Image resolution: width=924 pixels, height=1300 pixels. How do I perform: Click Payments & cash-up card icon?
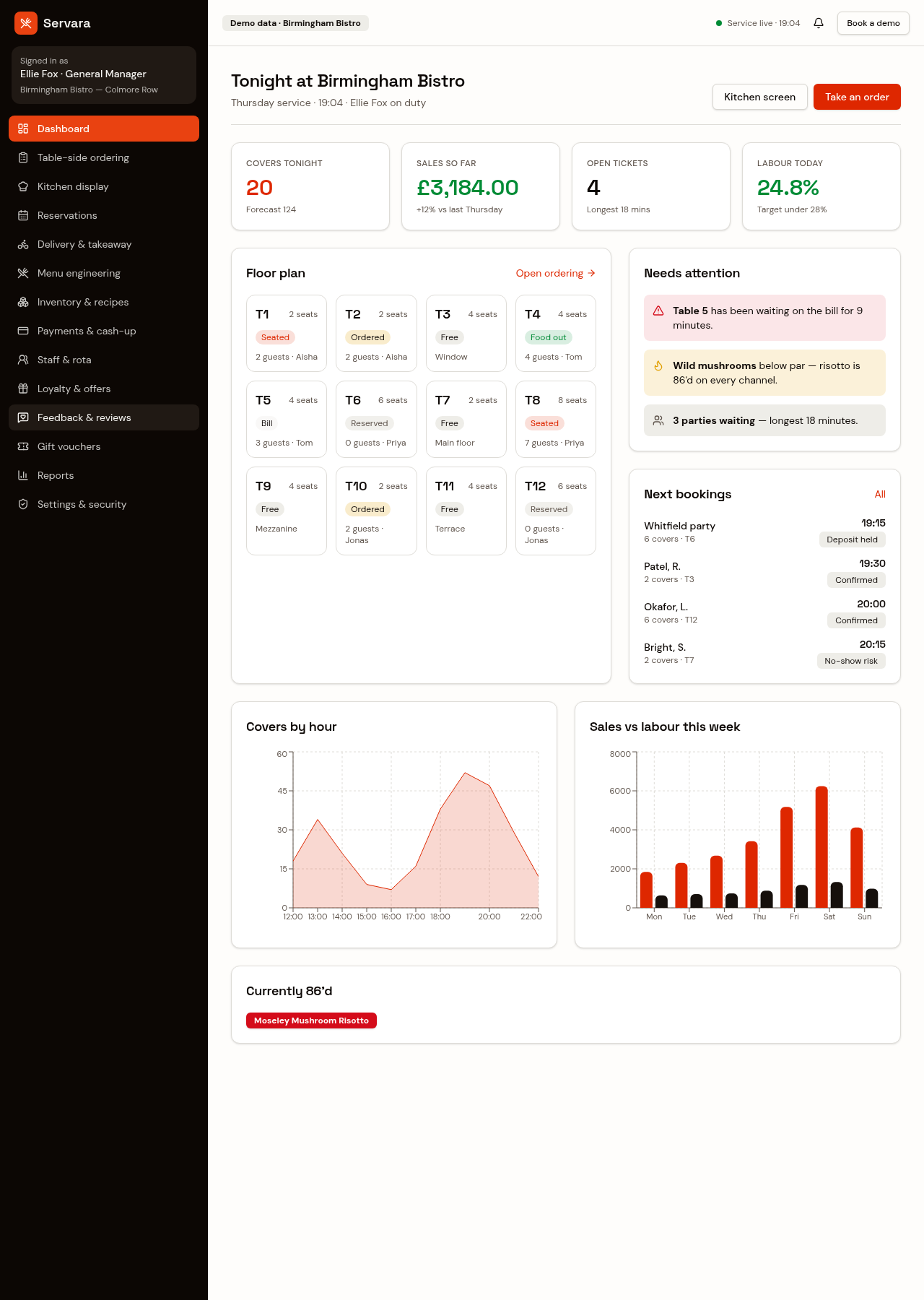pos(23,331)
